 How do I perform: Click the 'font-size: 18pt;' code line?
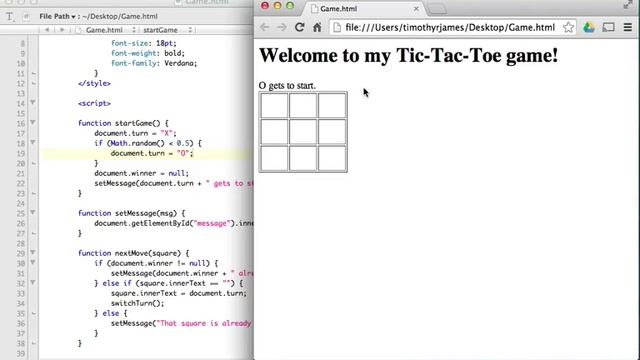click(144, 43)
